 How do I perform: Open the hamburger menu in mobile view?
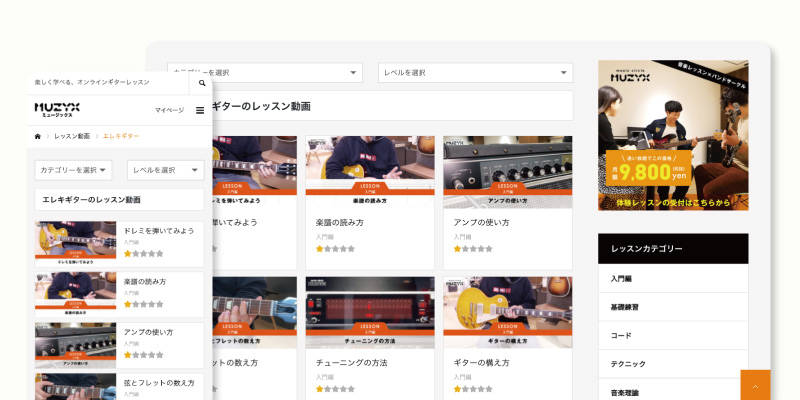click(x=200, y=110)
